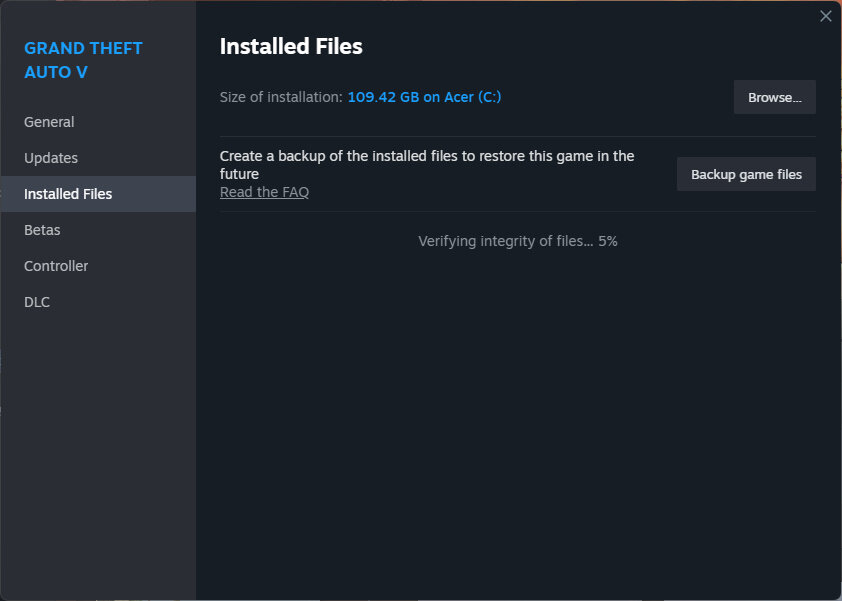Click the GRAND THEFT AUTO V title
The width and height of the screenshot is (842, 601).
tap(83, 60)
